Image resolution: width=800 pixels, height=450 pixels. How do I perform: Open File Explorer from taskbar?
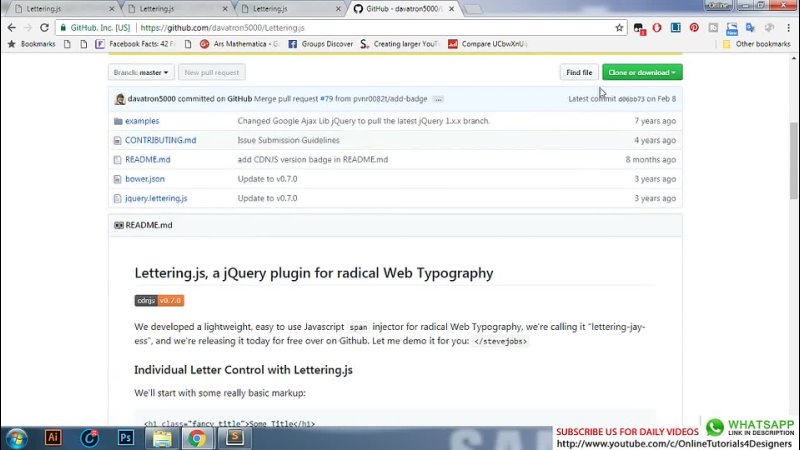(x=162, y=438)
